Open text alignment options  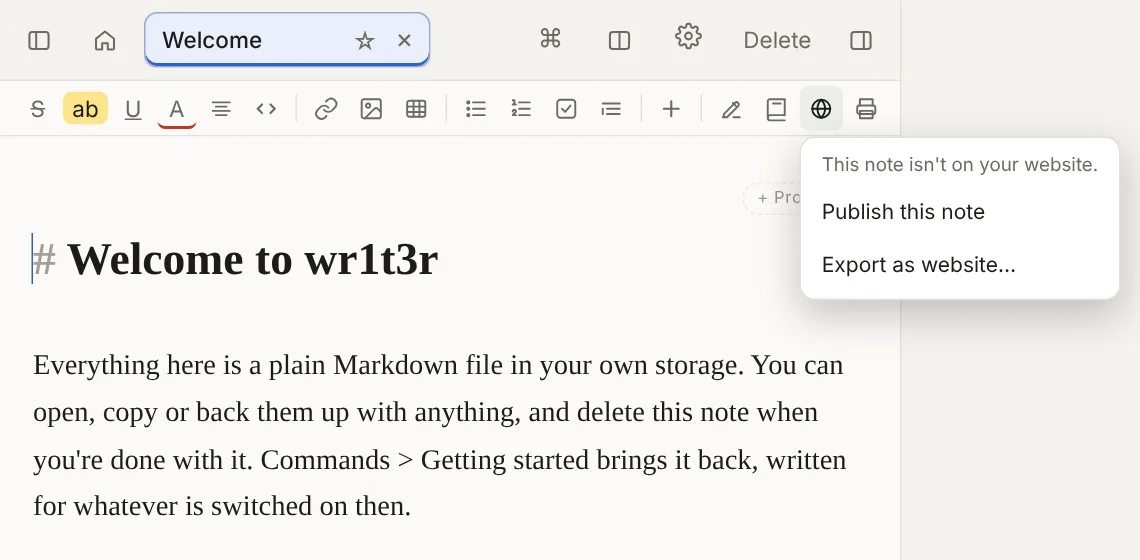click(x=221, y=109)
